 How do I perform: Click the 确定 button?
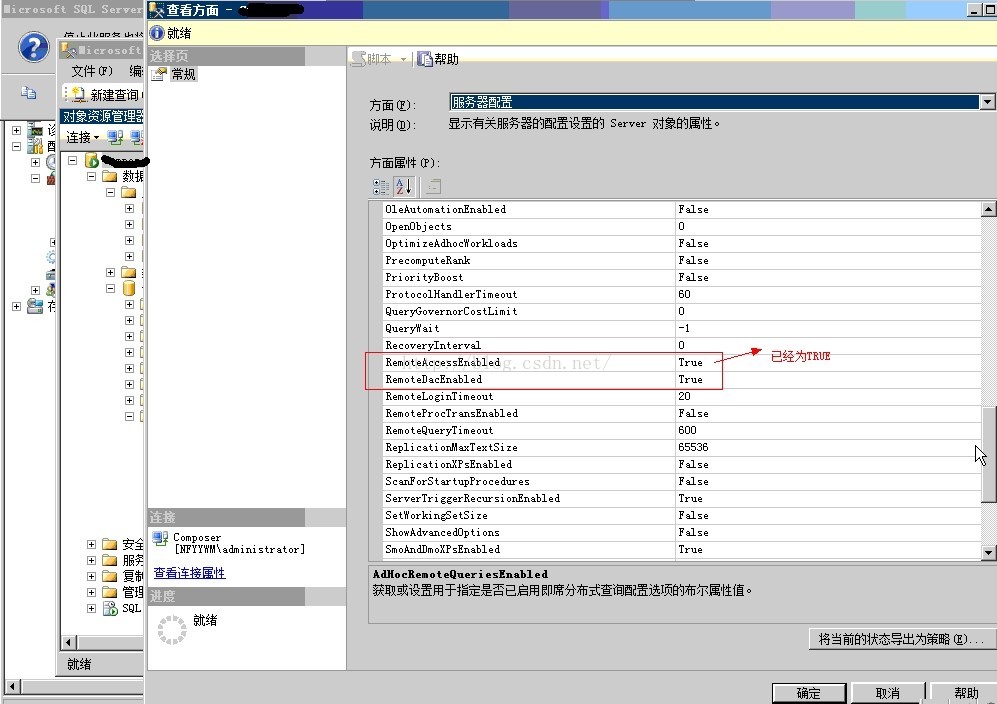(808, 693)
